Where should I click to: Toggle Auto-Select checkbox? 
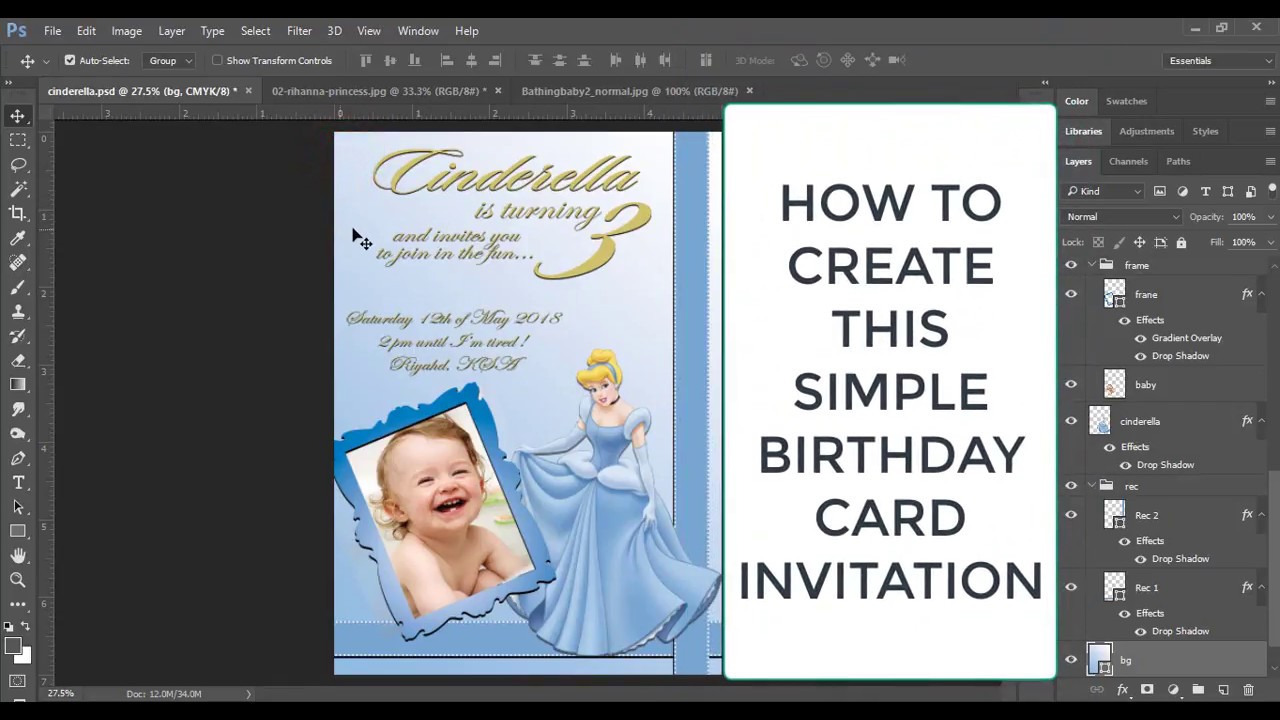pyautogui.click(x=70, y=60)
